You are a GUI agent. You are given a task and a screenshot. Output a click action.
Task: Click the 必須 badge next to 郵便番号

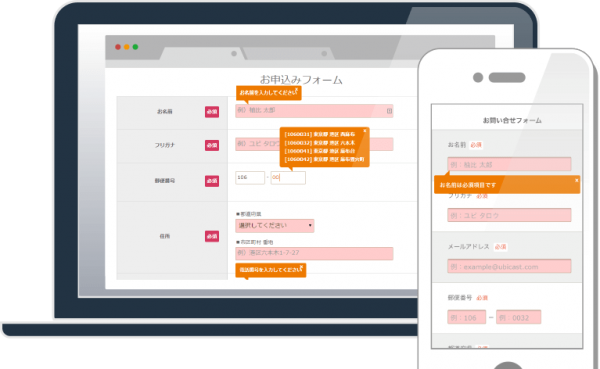coord(212,181)
